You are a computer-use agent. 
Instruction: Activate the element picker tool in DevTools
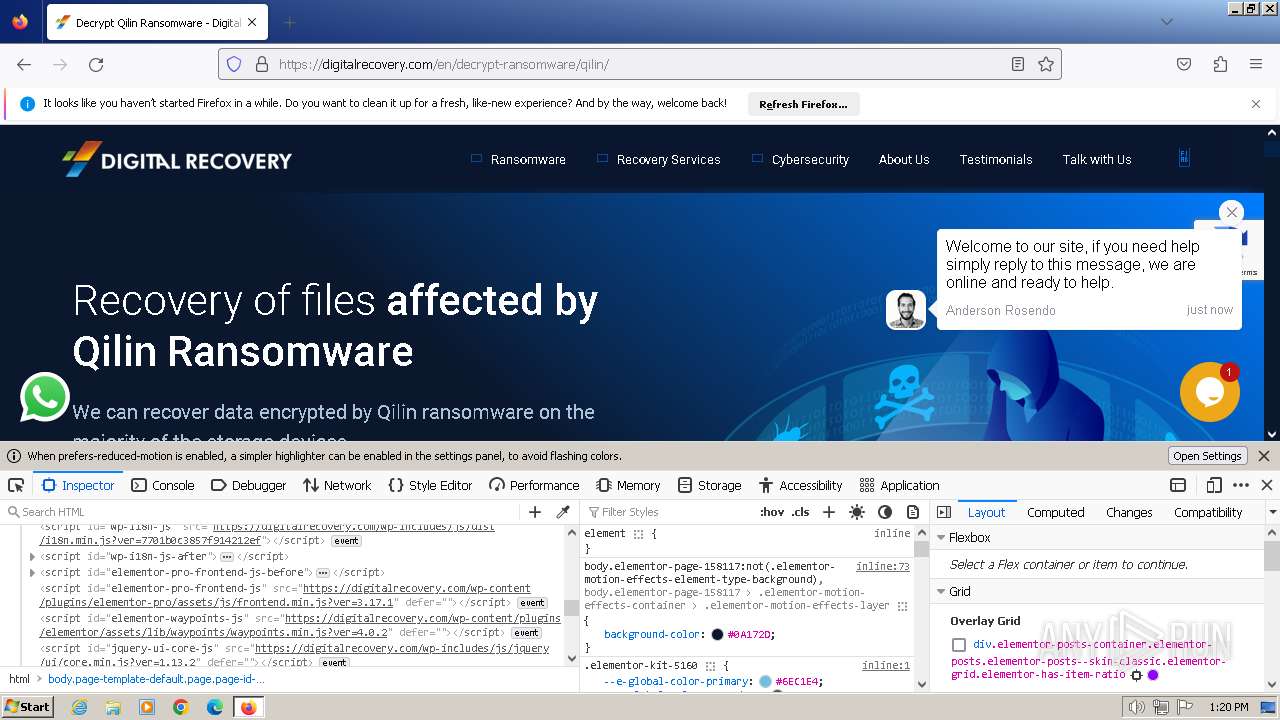click(x=16, y=485)
